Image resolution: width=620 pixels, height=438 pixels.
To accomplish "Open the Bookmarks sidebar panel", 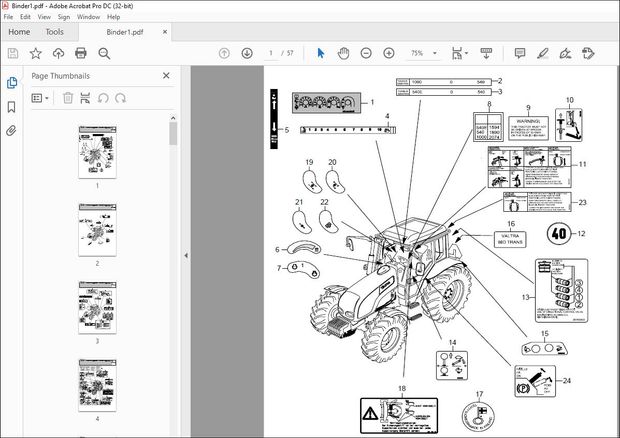I will click(11, 107).
